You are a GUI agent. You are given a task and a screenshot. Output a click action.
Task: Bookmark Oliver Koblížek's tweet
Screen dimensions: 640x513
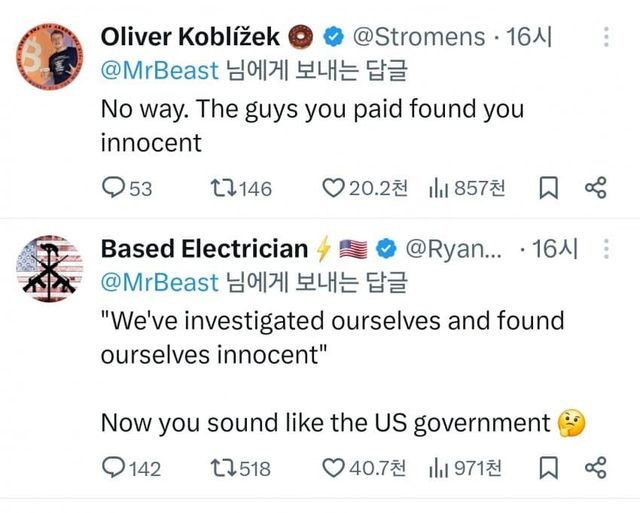(549, 188)
